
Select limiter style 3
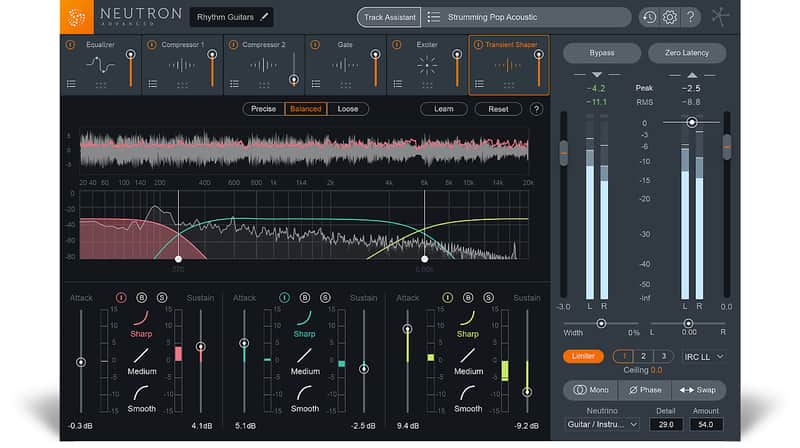663,356
